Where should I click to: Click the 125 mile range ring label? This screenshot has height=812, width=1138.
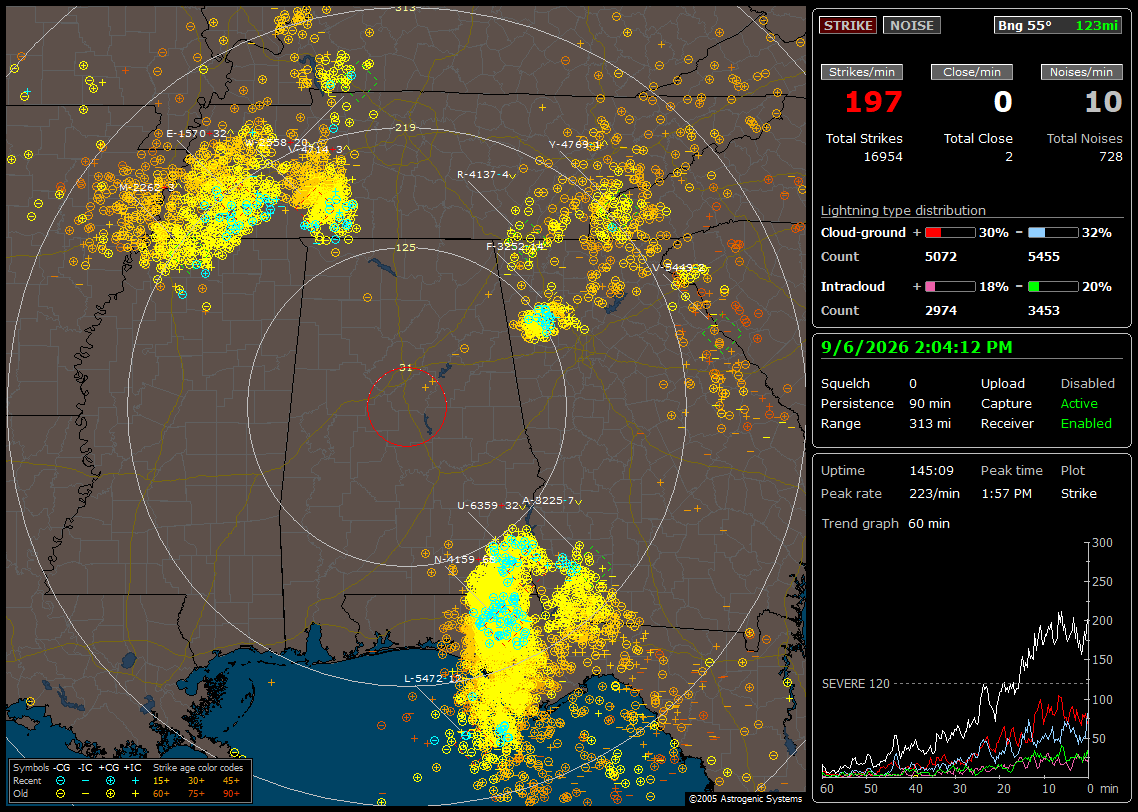click(405, 247)
